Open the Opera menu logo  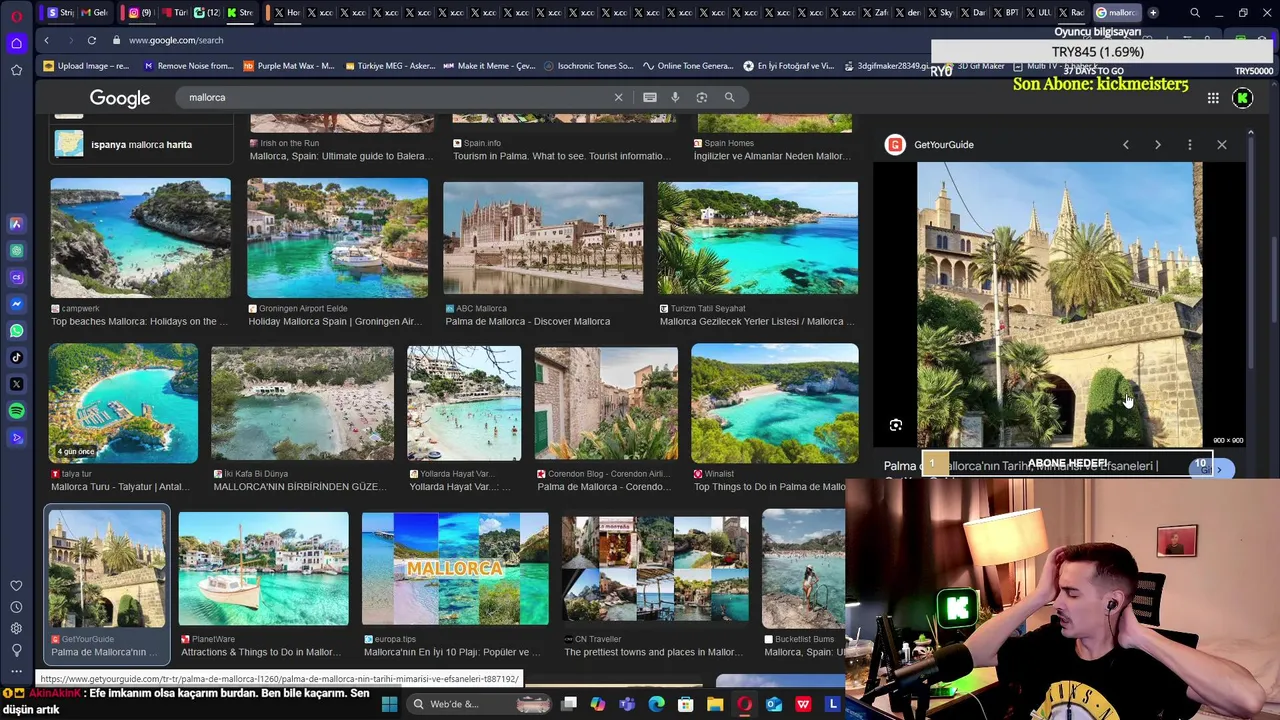(x=16, y=16)
